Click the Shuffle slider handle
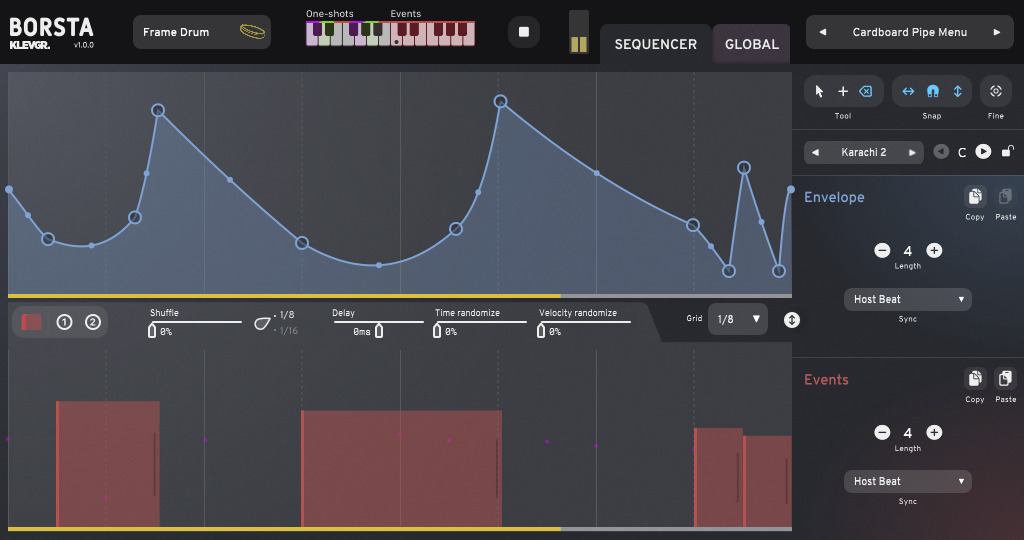This screenshot has width=1024, height=540. [152, 331]
